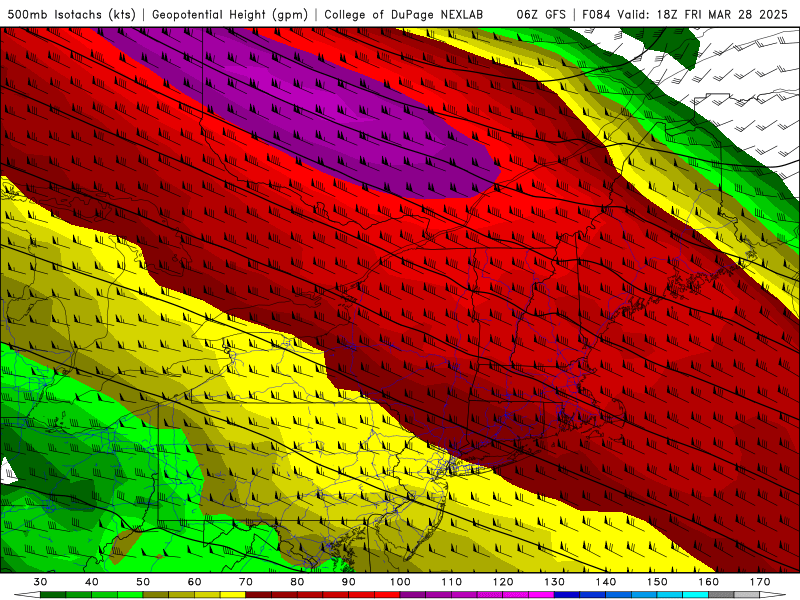Click the bright green swatch just before 50
This screenshot has width=800, height=600.
point(130,595)
